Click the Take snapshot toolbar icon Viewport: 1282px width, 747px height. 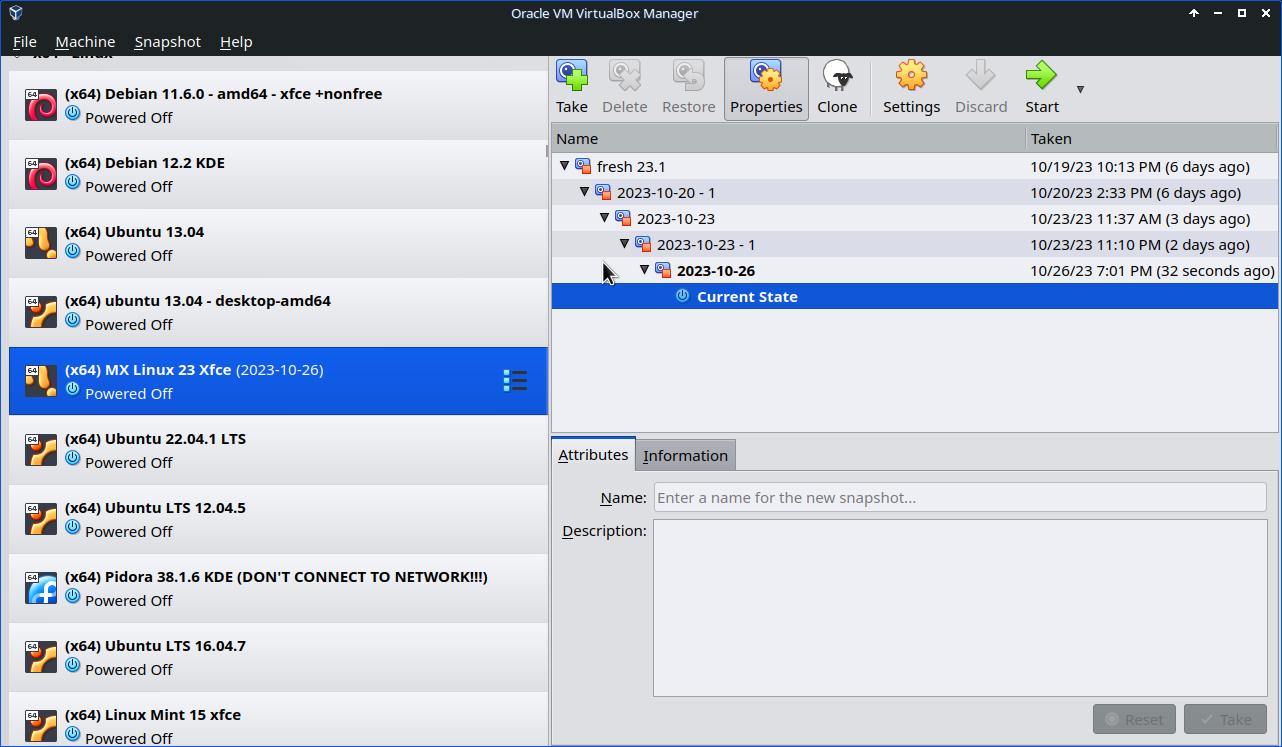[572, 76]
